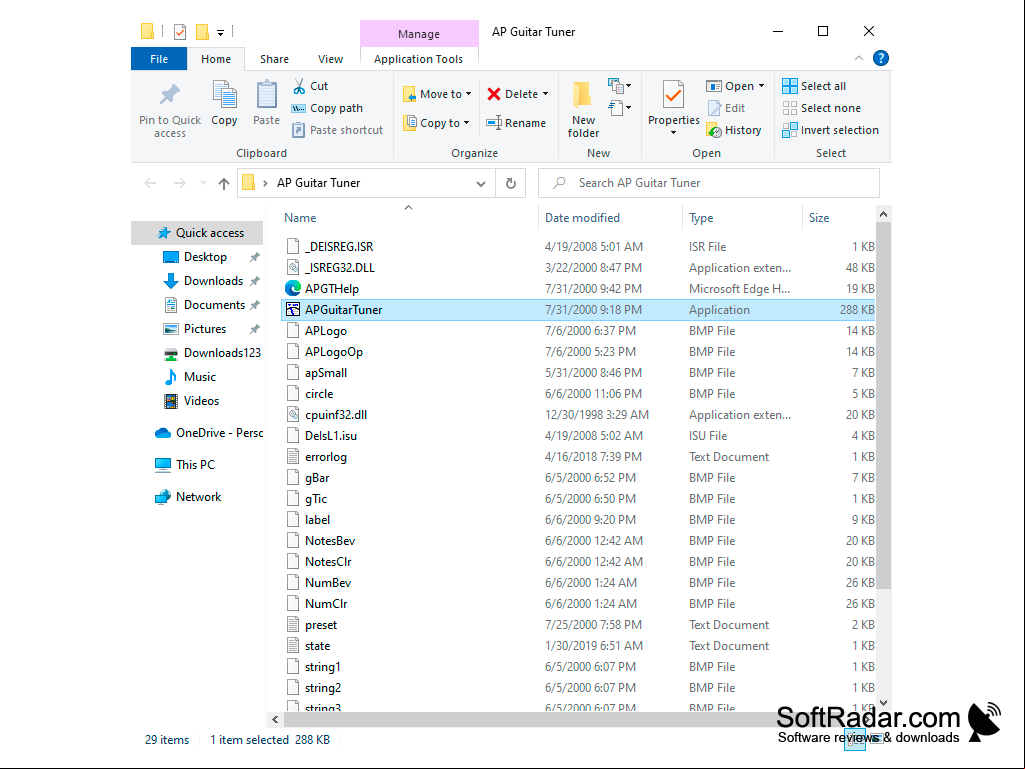
Task: Select the APGTHelp Edge file icon
Action: (x=293, y=288)
